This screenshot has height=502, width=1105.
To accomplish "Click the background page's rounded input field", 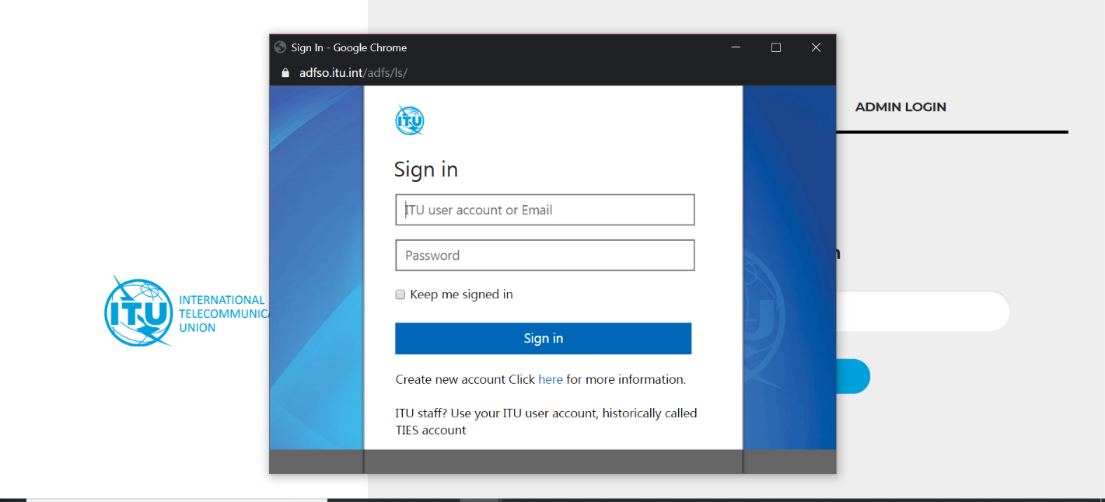I will click(922, 311).
